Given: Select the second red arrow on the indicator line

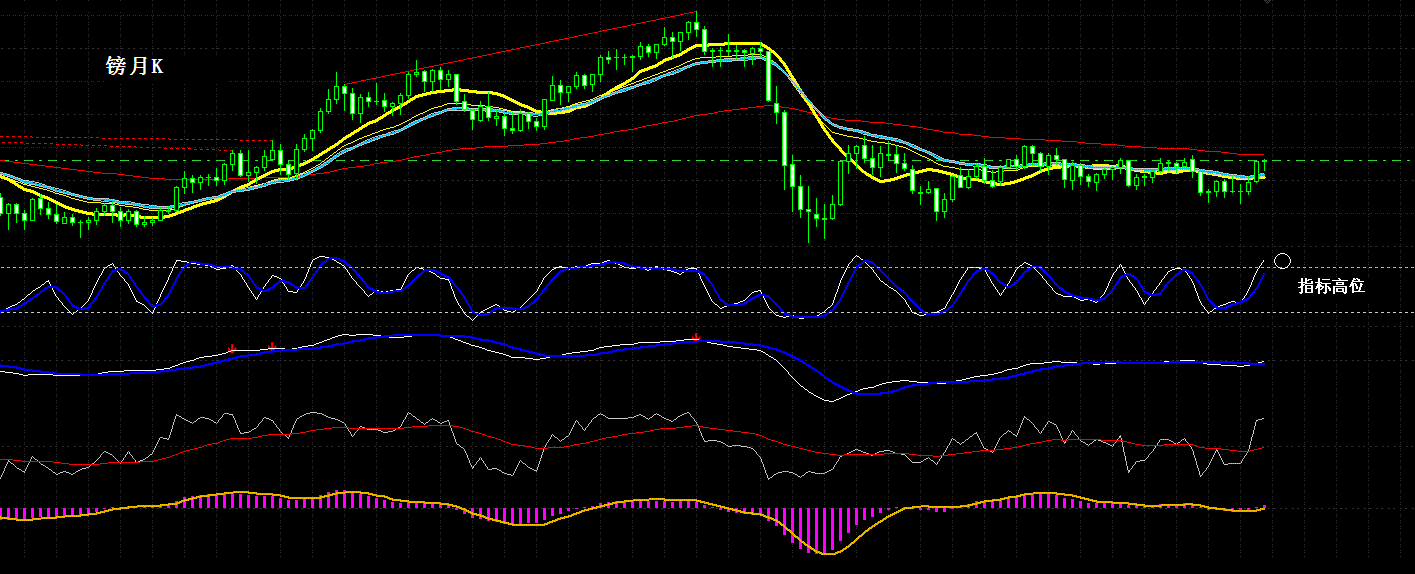Looking at the screenshot, I should 272,346.
